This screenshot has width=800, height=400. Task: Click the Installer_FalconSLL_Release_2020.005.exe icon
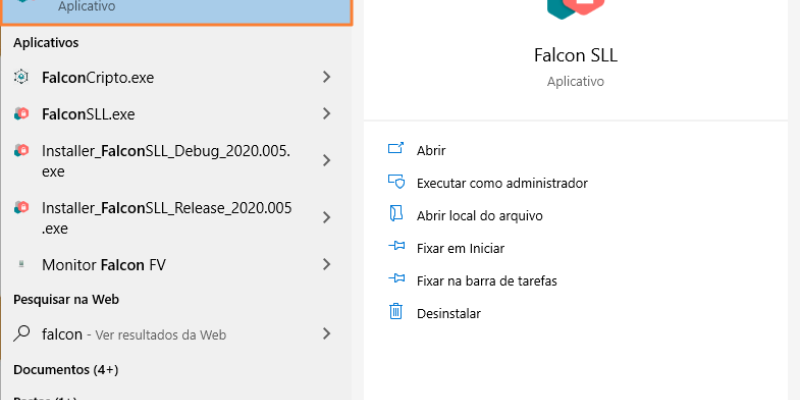pyautogui.click(x=21, y=208)
